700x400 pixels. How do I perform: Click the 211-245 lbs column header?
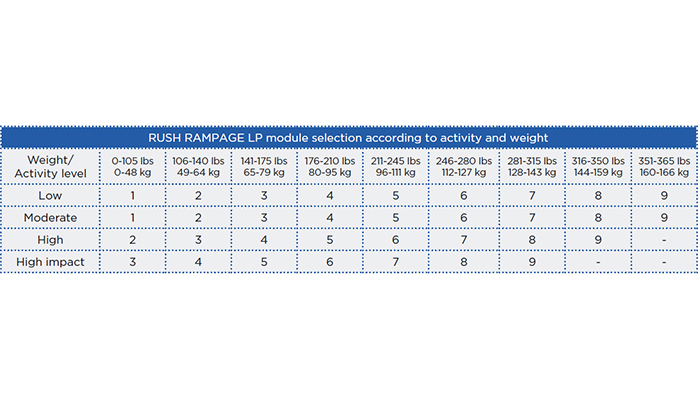point(395,164)
